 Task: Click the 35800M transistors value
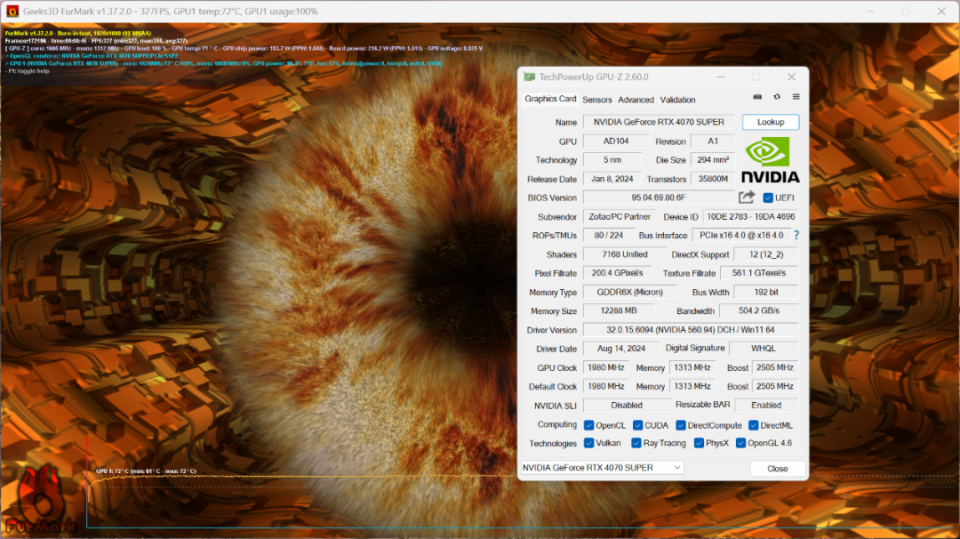tap(713, 179)
